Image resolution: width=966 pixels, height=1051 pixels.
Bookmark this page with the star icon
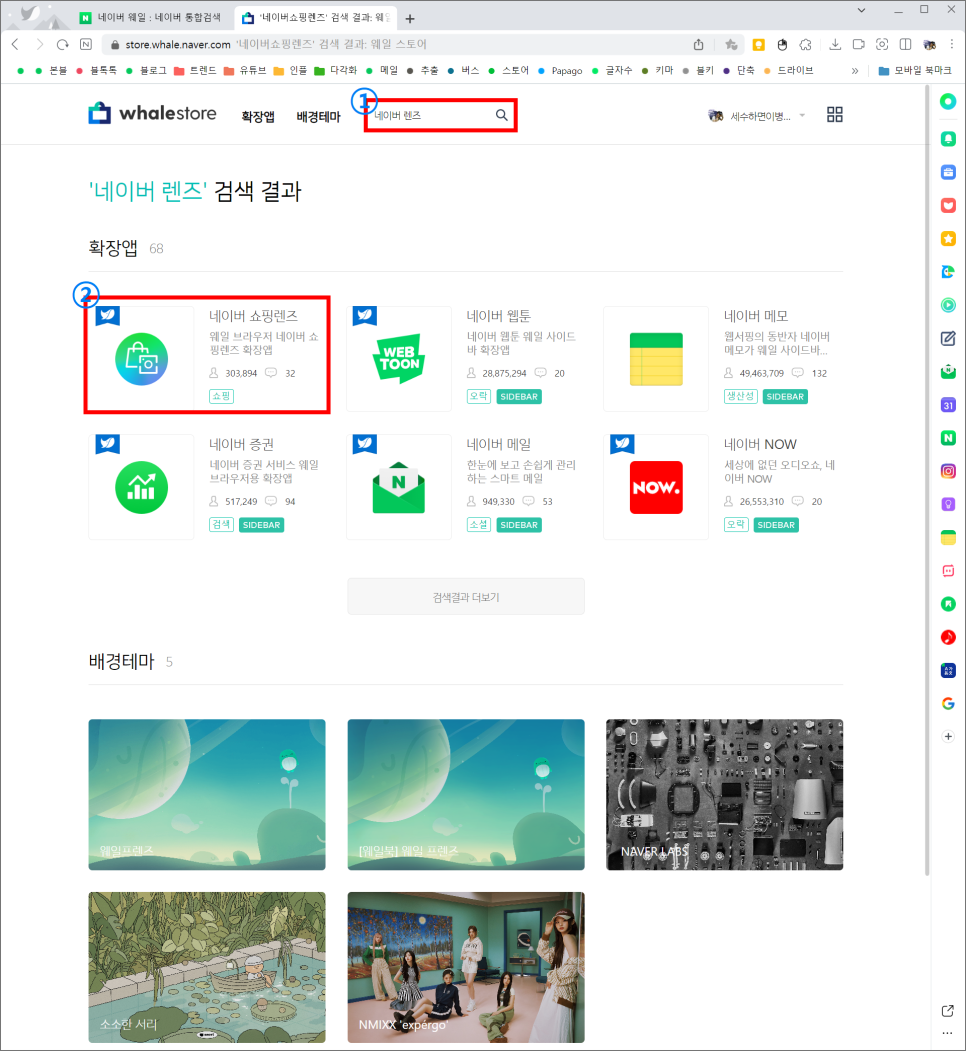(731, 44)
